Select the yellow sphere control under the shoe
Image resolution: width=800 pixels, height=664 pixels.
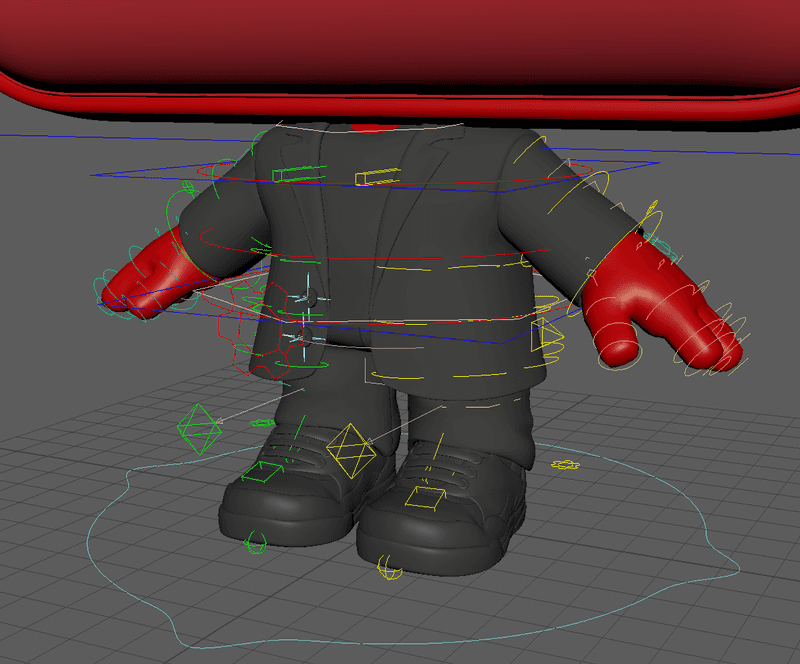point(387,569)
